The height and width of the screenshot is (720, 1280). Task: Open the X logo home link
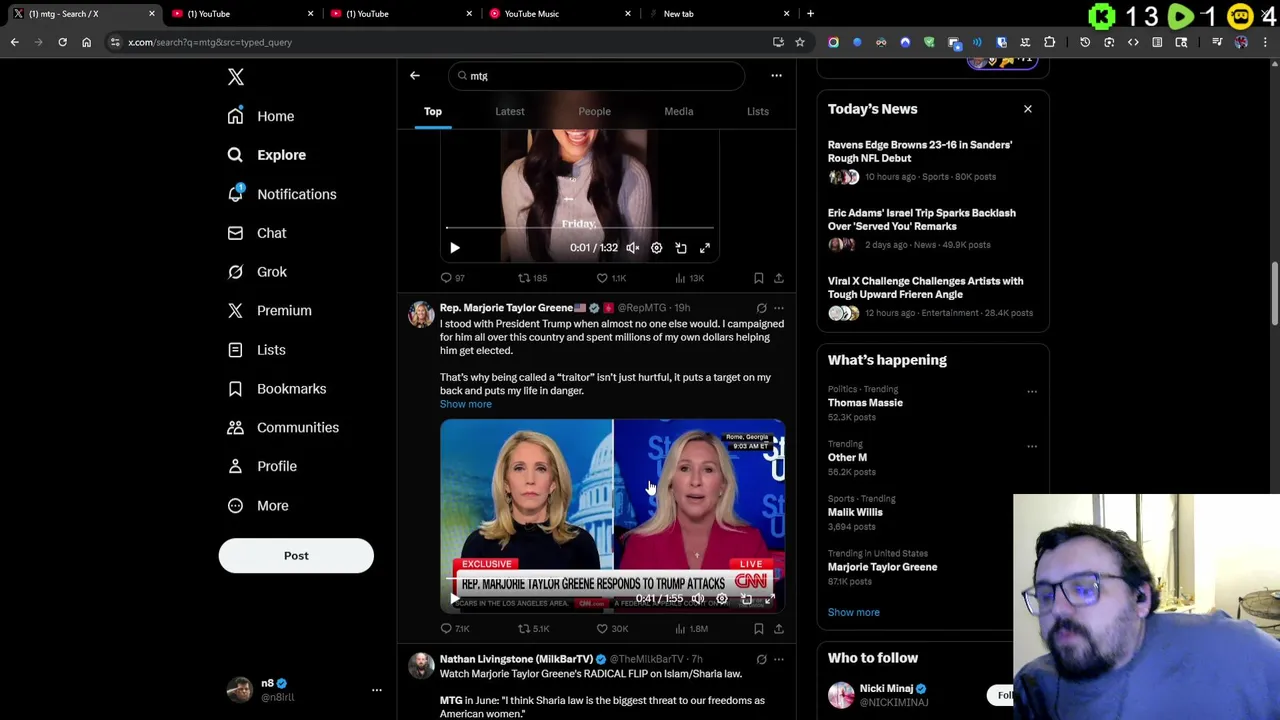coord(236,77)
